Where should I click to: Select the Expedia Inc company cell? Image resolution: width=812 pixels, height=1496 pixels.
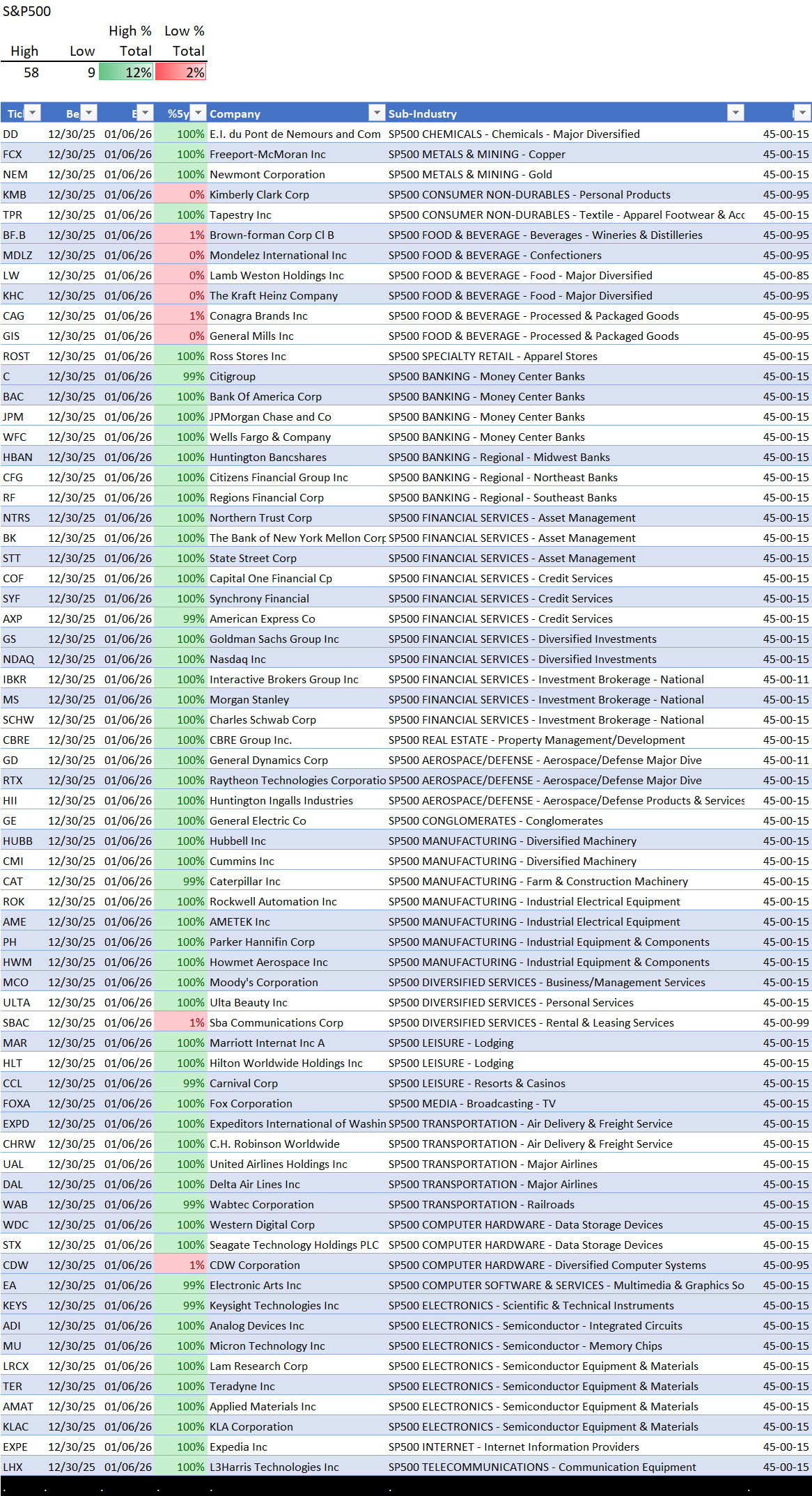point(297,1447)
